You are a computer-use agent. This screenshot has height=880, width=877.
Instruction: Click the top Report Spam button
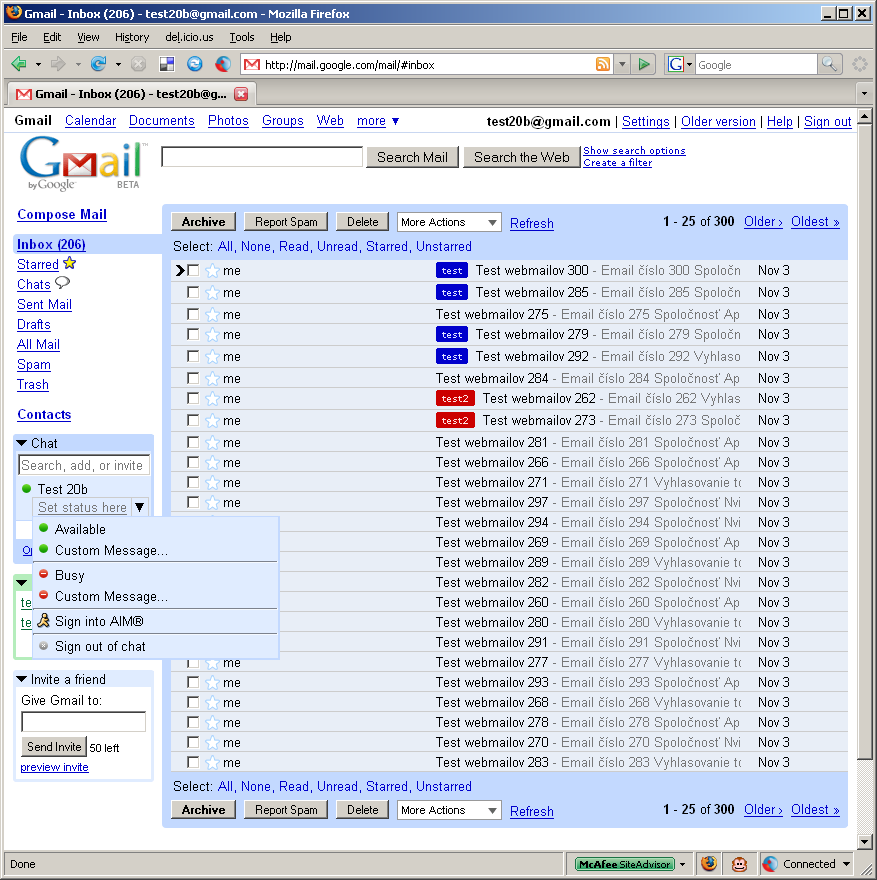(x=286, y=222)
